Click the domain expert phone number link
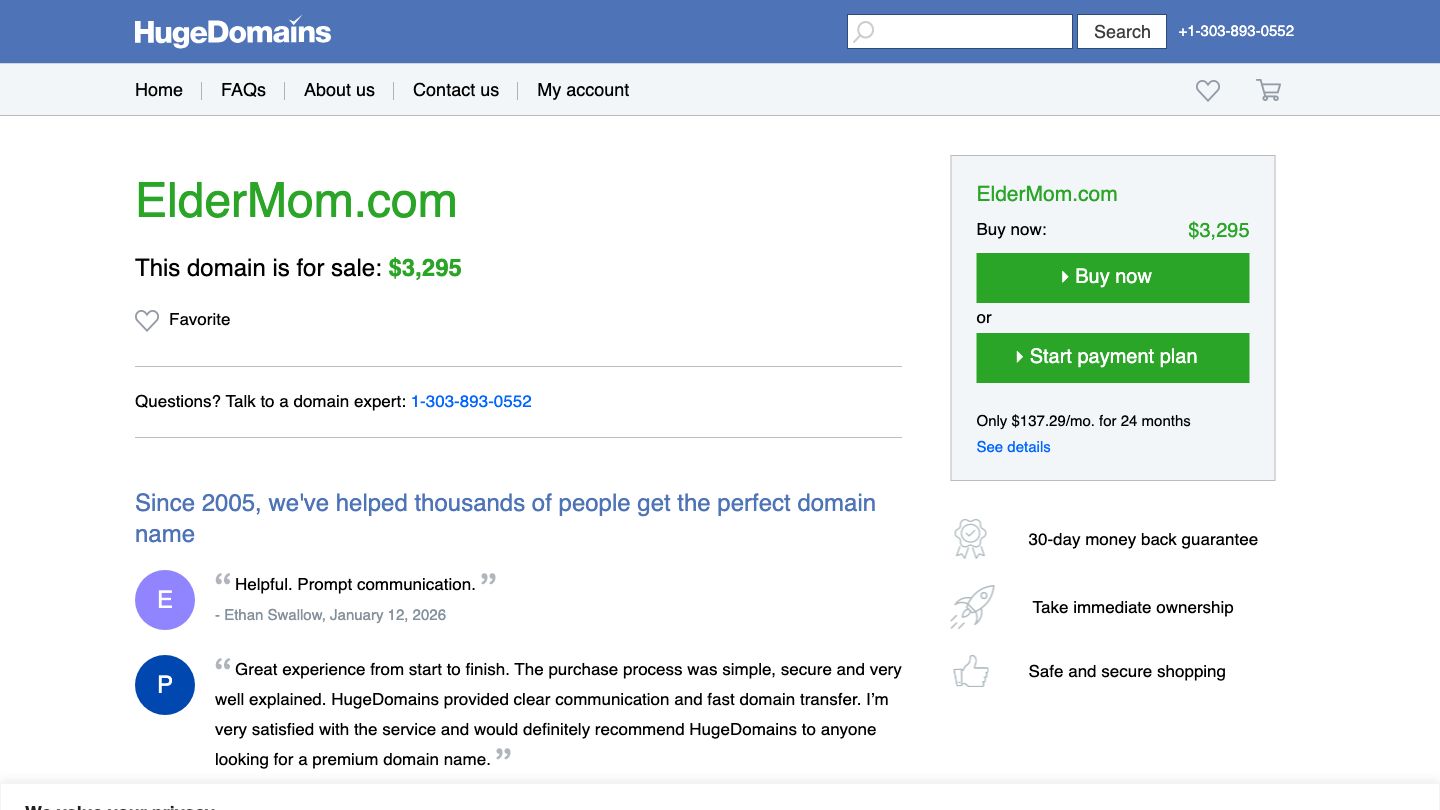 (x=471, y=402)
